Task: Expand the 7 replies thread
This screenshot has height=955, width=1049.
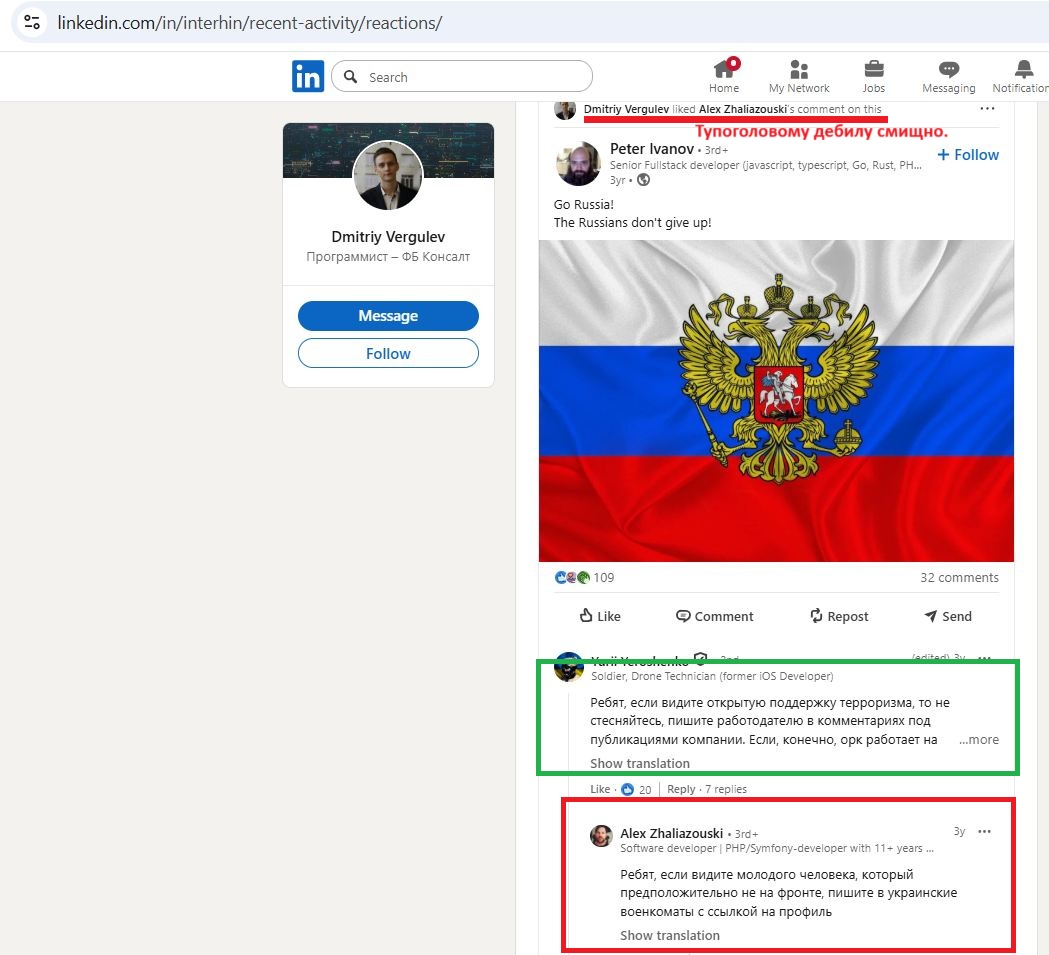Action: [x=726, y=789]
